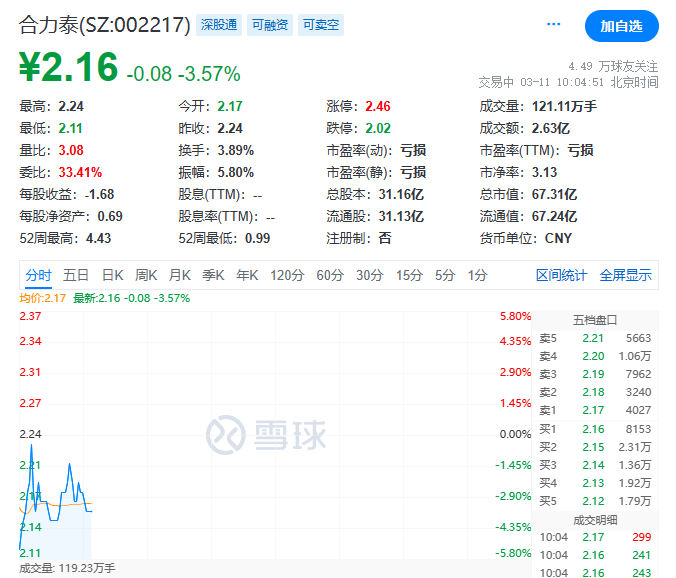Viewport: 676px width, 578px height.
Task: Click the 换手 value 3.89%
Action: [x=235, y=150]
